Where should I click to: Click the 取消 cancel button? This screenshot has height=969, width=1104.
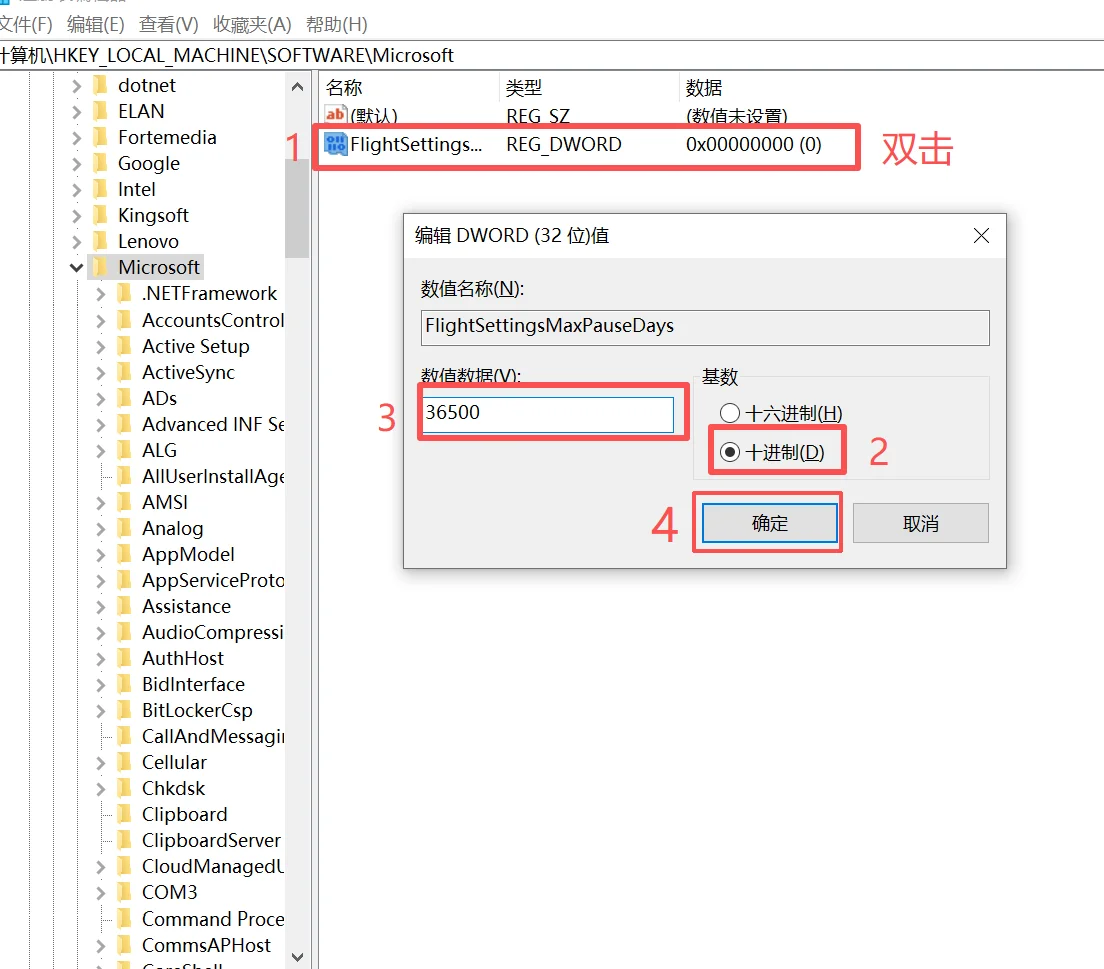(x=920, y=523)
